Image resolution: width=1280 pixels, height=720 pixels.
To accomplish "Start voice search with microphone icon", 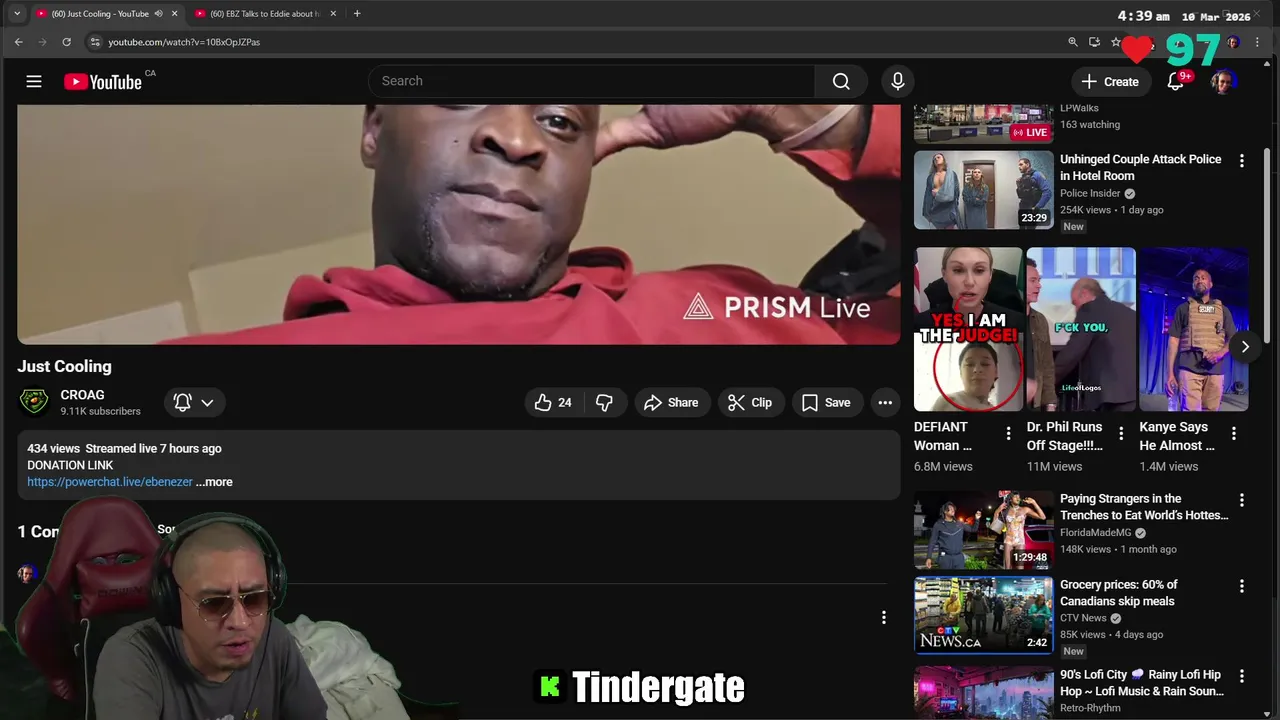I will 898,81.
